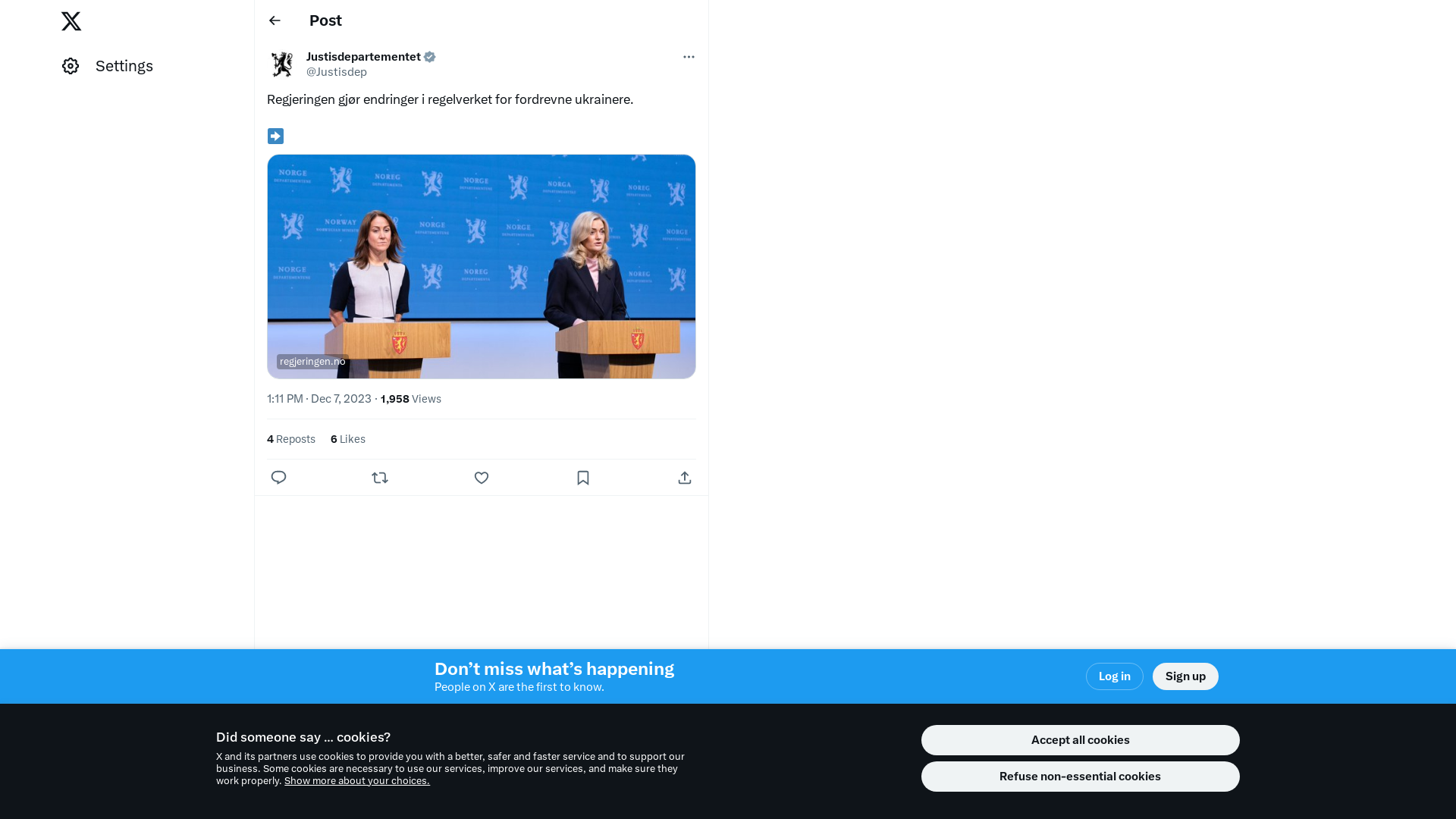
Task: Open the regjeringen.no link preview image
Action: [481, 266]
